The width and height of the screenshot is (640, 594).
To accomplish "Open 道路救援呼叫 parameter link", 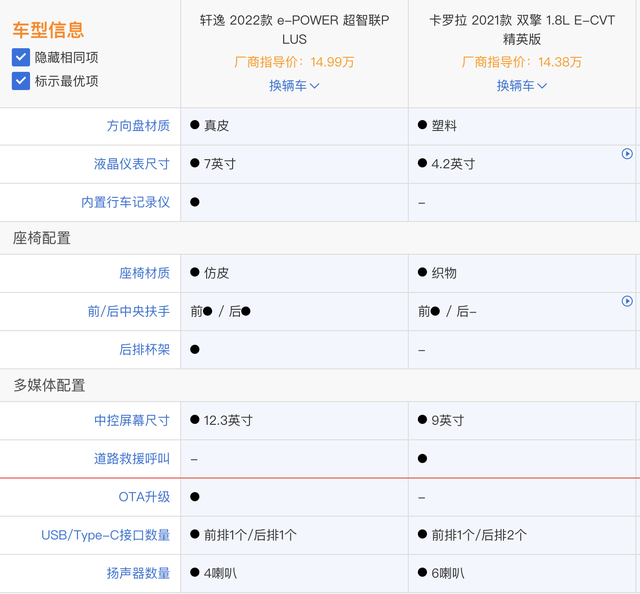I will [132, 459].
